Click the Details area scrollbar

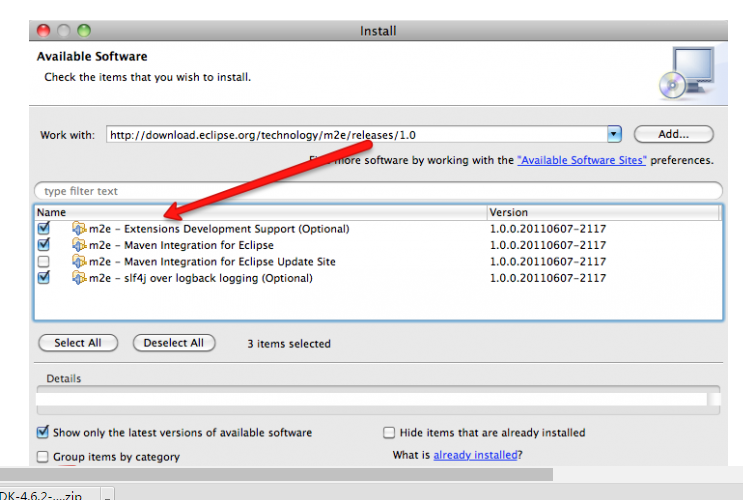[714, 399]
